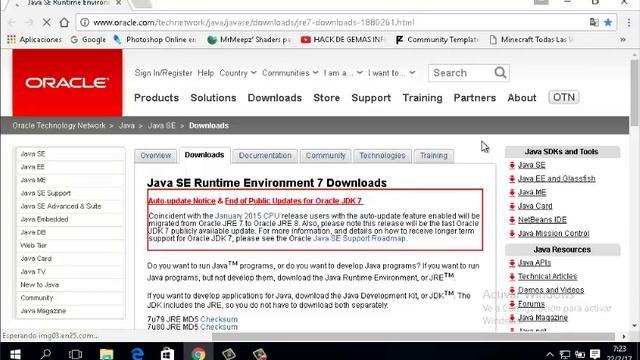This screenshot has width=640, height=360.
Task: Click Sign In/Register link
Action: [163, 73]
